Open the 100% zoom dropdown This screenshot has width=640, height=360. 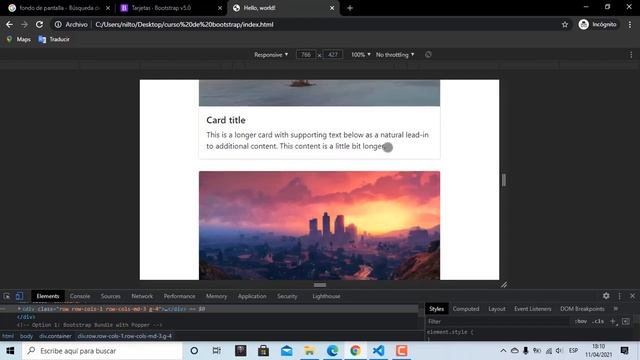click(361, 54)
